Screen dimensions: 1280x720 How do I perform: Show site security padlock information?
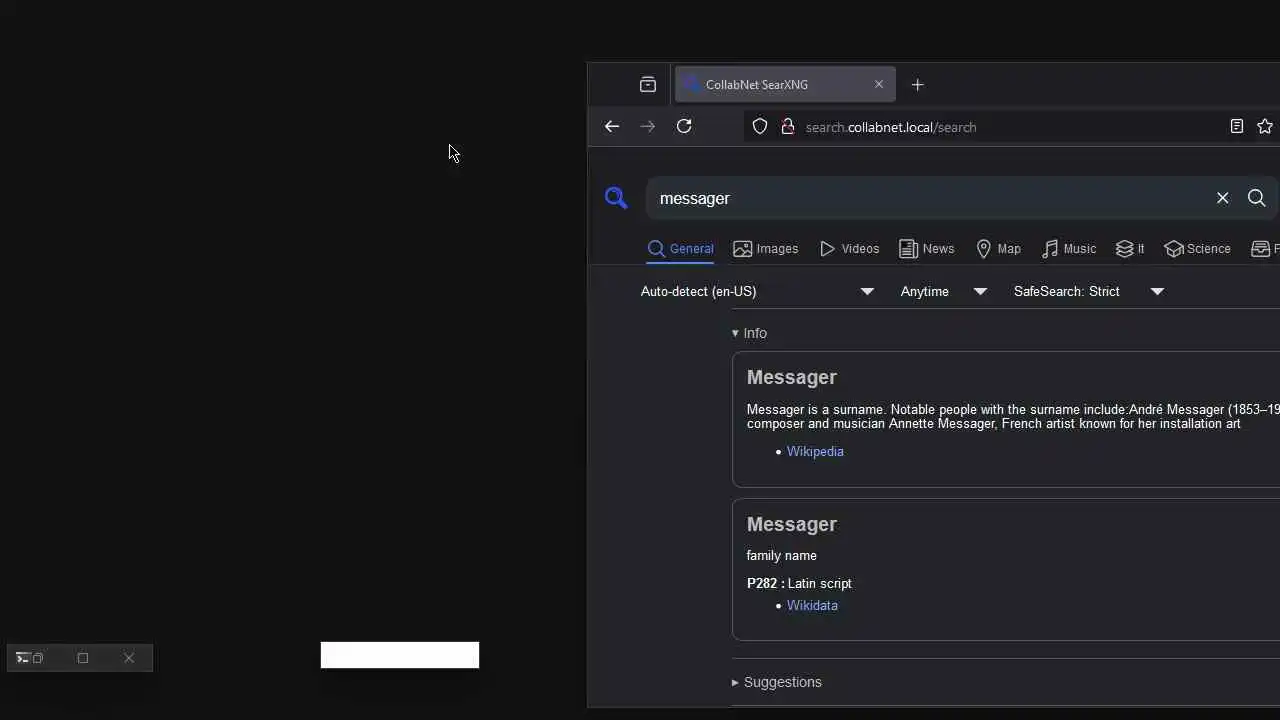(x=787, y=127)
